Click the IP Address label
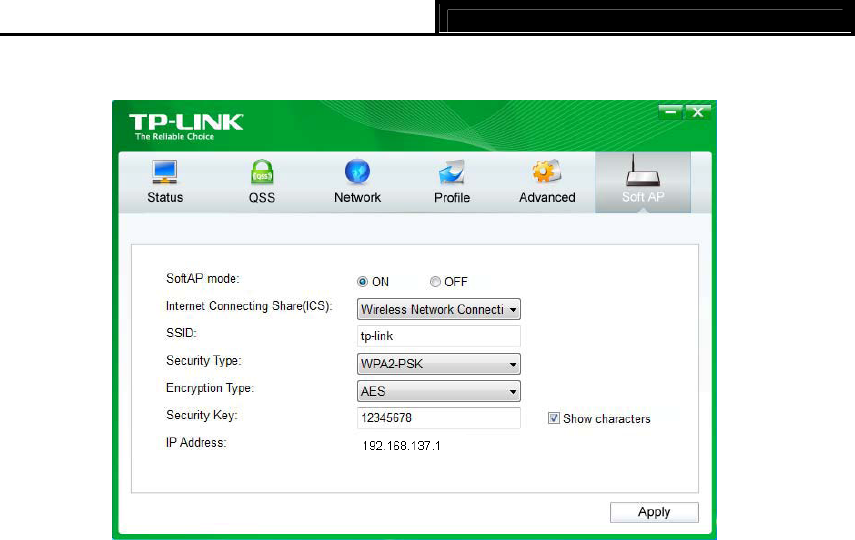Image resolution: width=855 pixels, height=540 pixels. pos(196,442)
